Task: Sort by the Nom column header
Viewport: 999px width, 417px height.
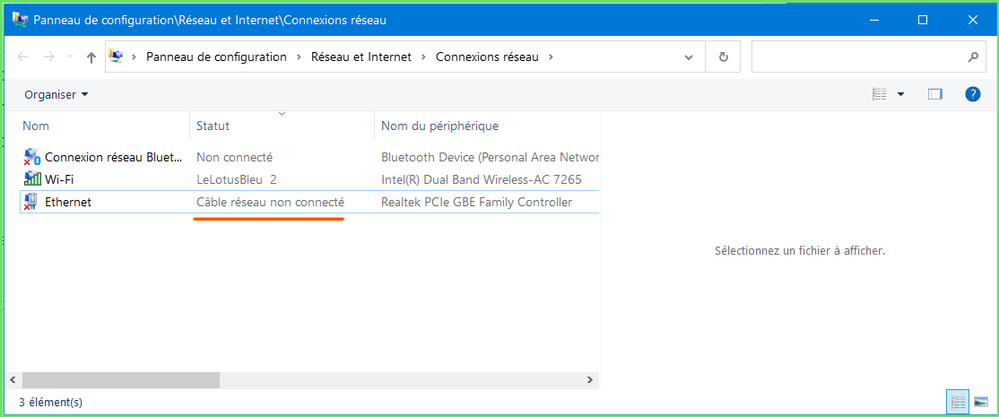Action: point(36,126)
